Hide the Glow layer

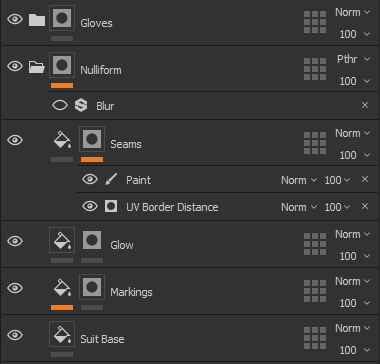click(15, 241)
